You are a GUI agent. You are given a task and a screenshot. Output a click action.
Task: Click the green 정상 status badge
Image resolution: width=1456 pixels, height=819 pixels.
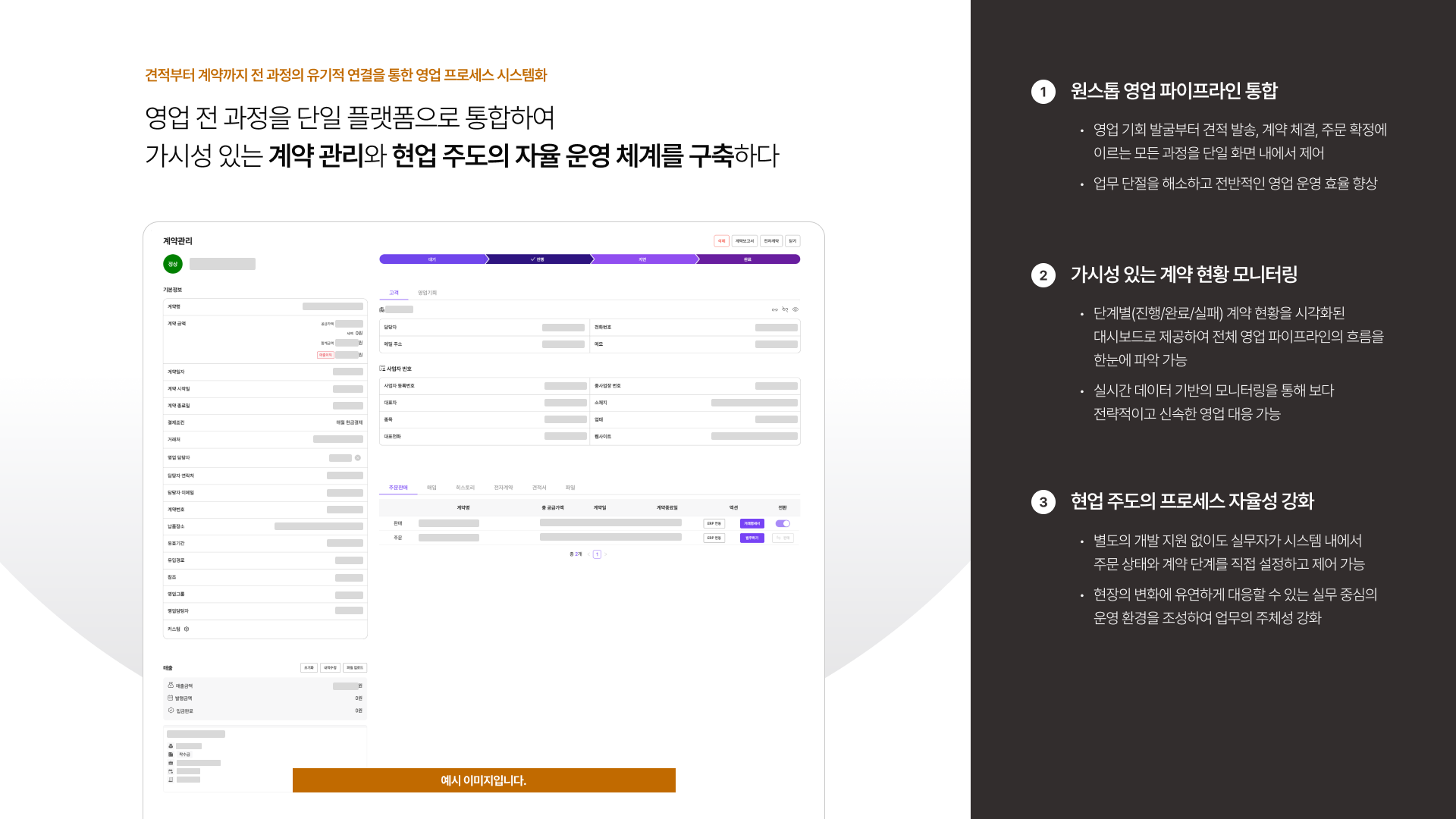tap(173, 264)
